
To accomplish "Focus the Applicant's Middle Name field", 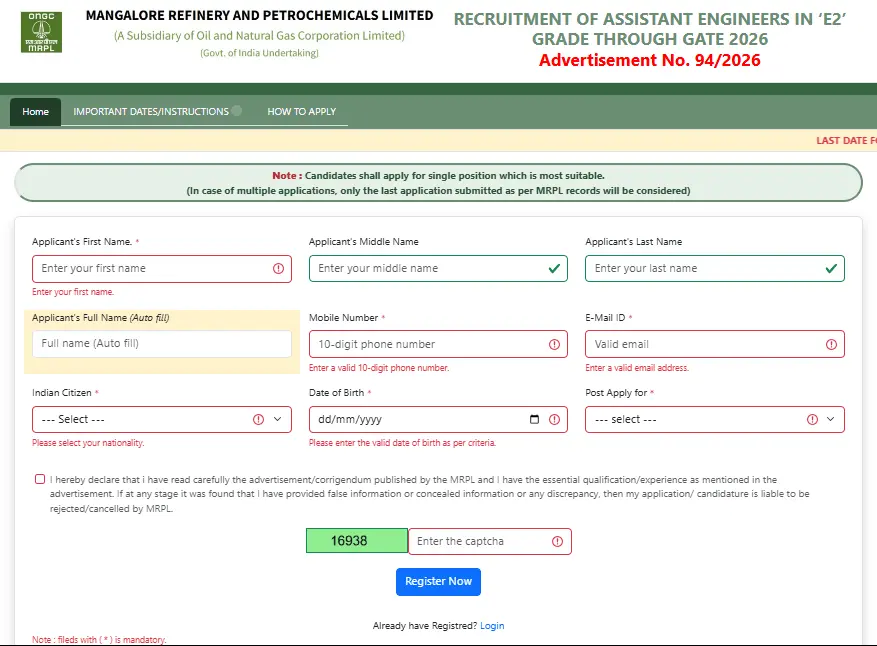I will click(x=438, y=268).
